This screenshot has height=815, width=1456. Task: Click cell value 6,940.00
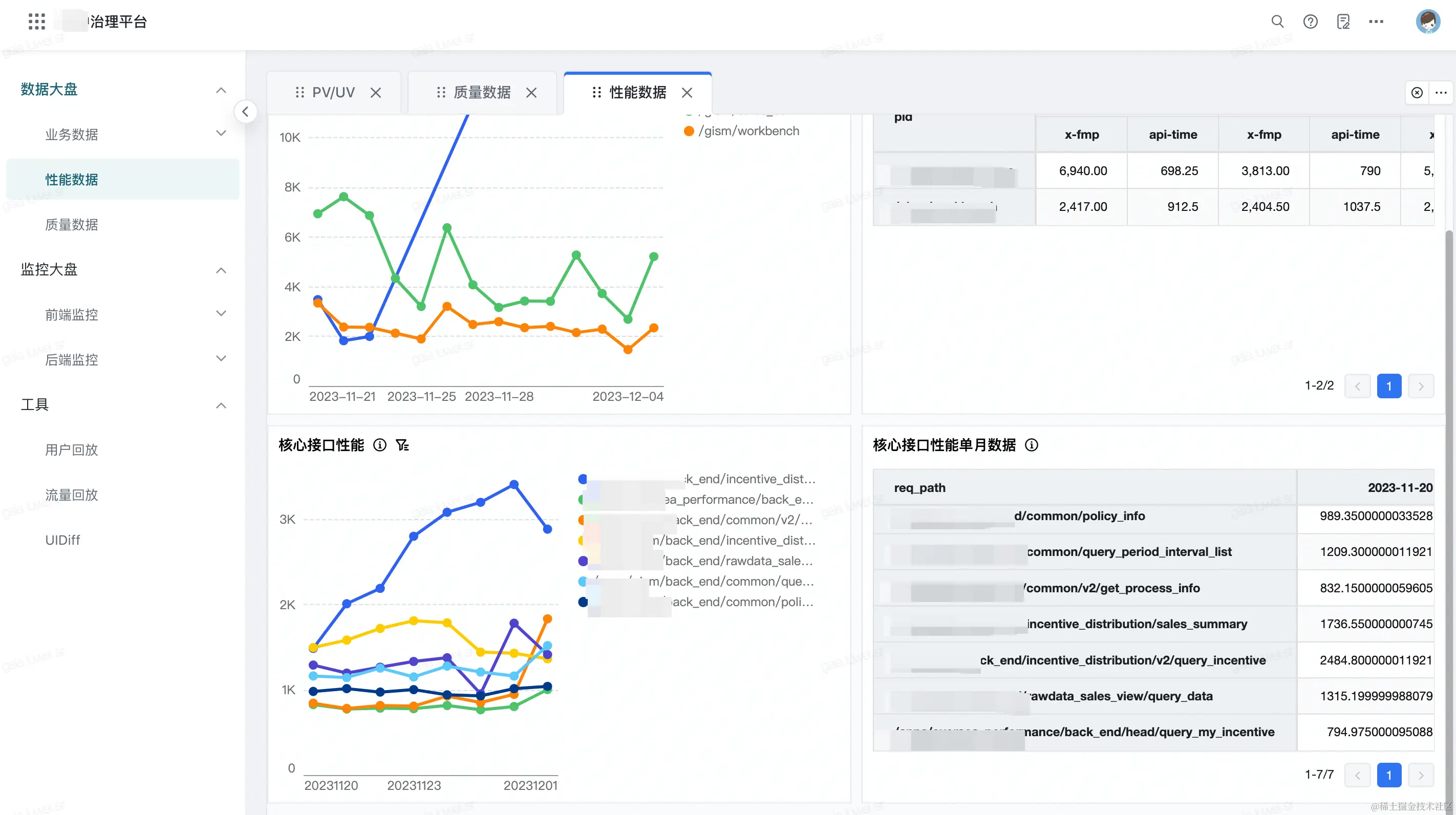pyautogui.click(x=1082, y=170)
